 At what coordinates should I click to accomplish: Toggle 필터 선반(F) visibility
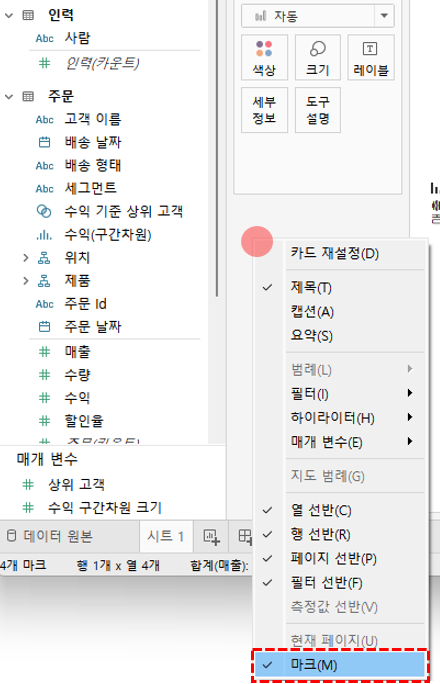[339, 583]
